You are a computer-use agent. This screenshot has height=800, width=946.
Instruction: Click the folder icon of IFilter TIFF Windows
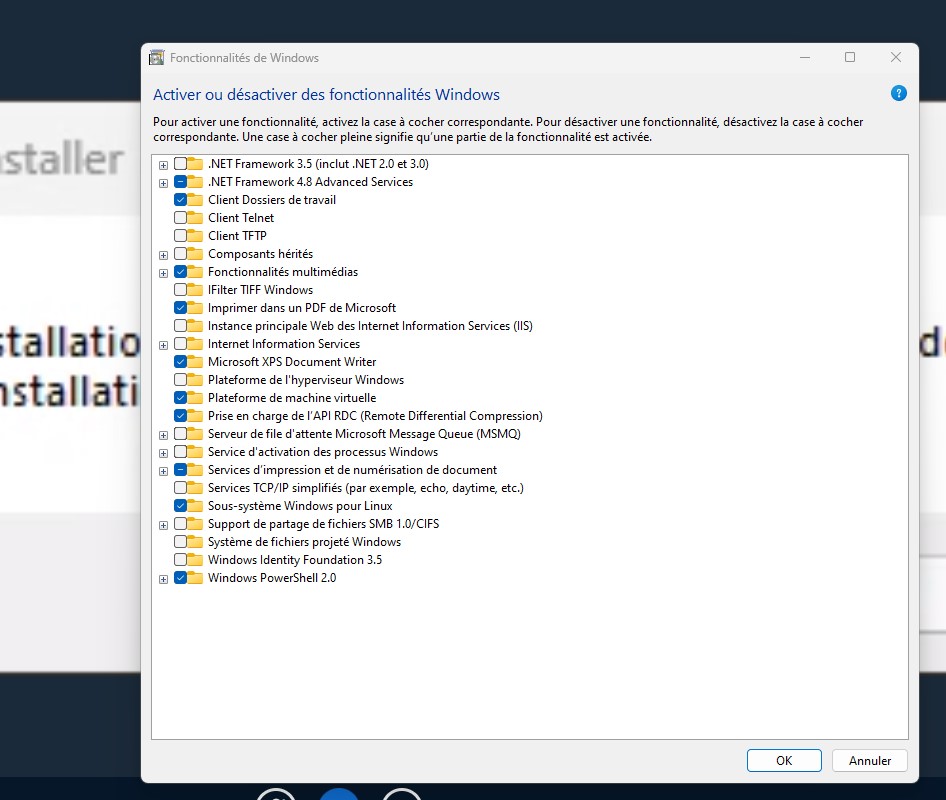click(x=195, y=290)
